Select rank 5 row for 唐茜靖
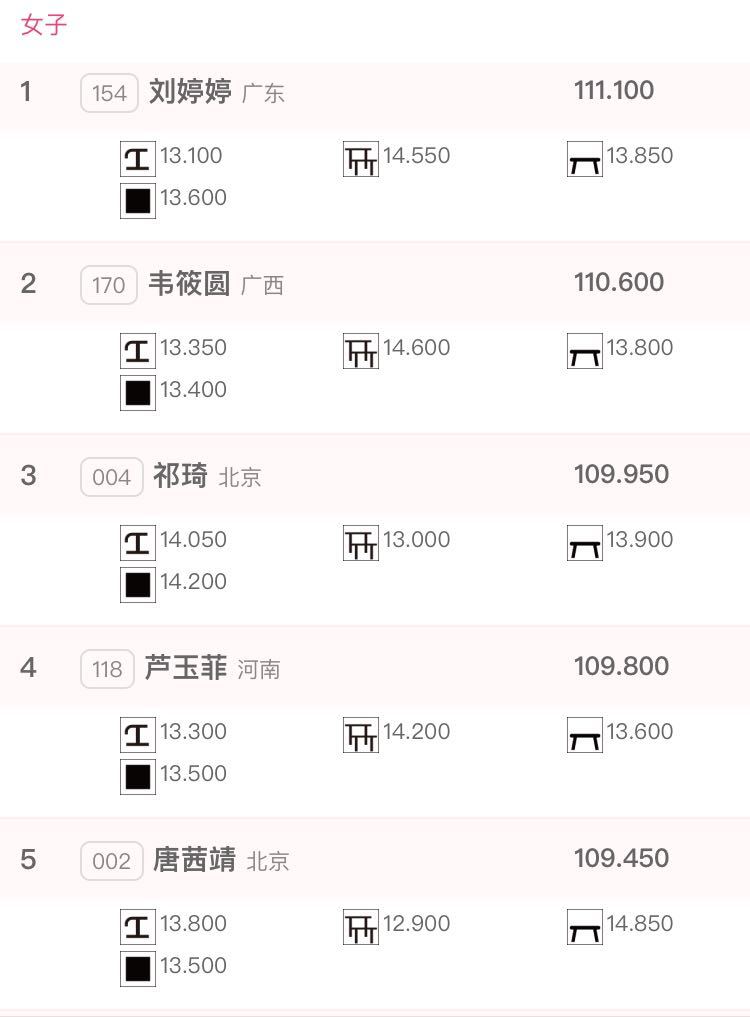 click(375, 859)
